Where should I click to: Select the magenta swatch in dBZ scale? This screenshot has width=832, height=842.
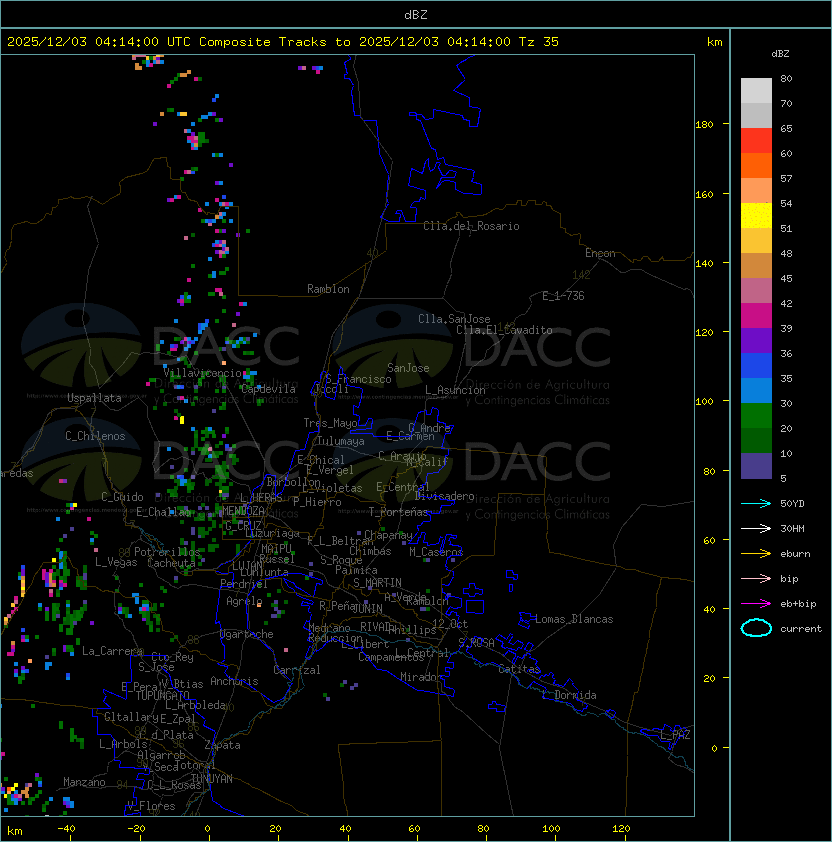pos(756,316)
